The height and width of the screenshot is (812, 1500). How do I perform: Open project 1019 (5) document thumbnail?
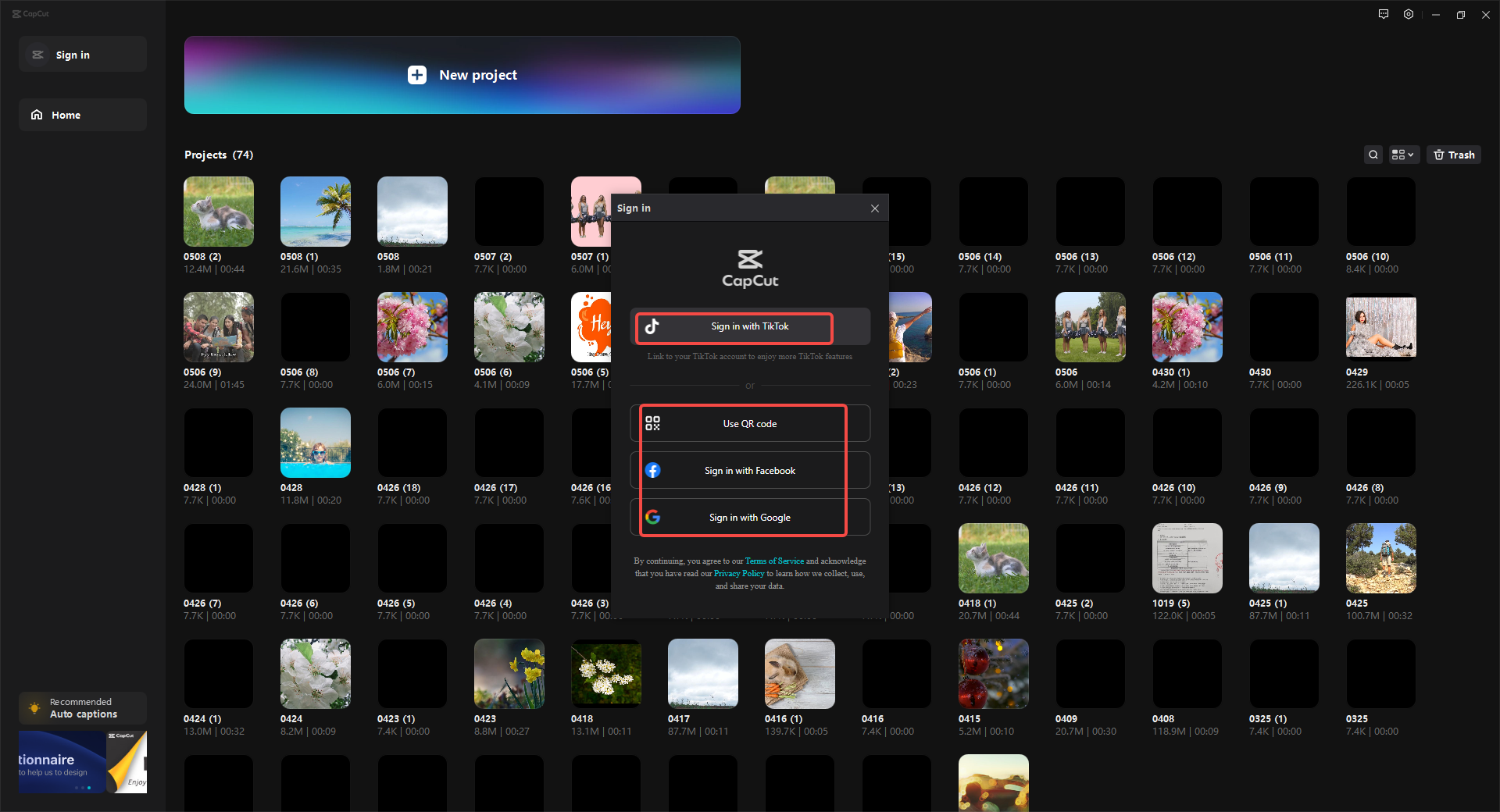[x=1187, y=558]
